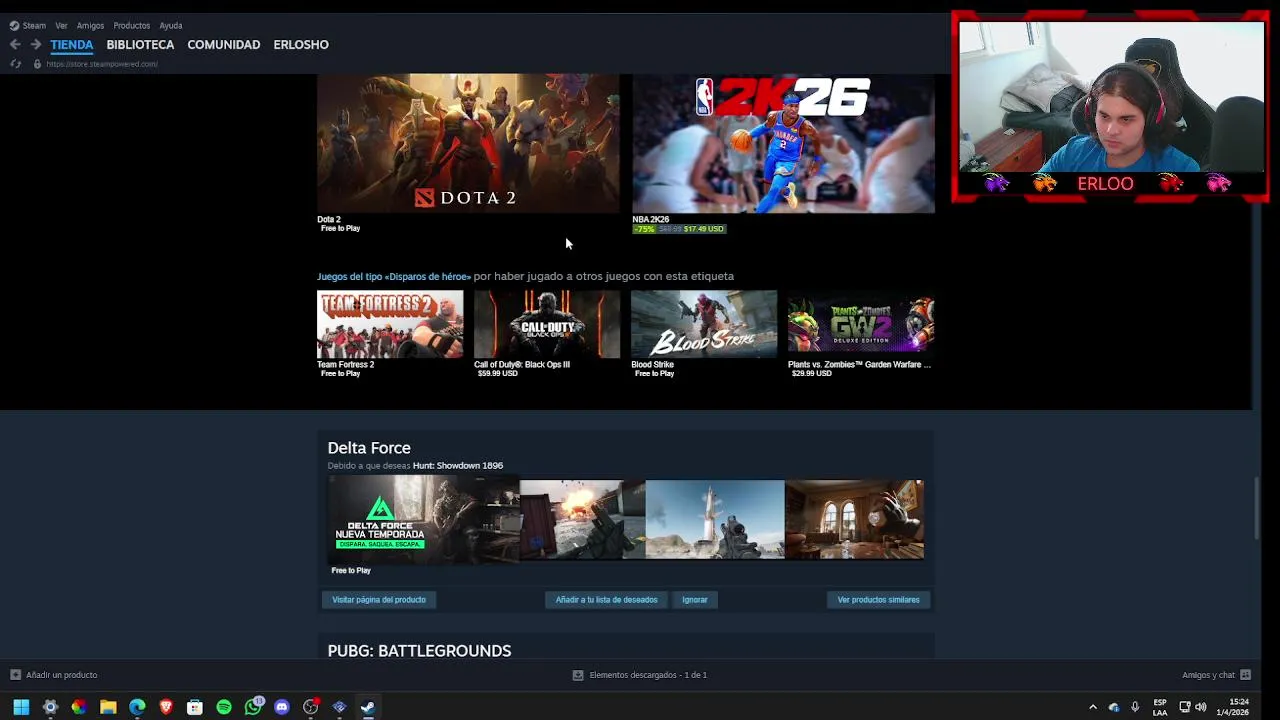The image size is (1280, 720).
Task: Open the Blood Strike thumbnail
Action: point(704,324)
